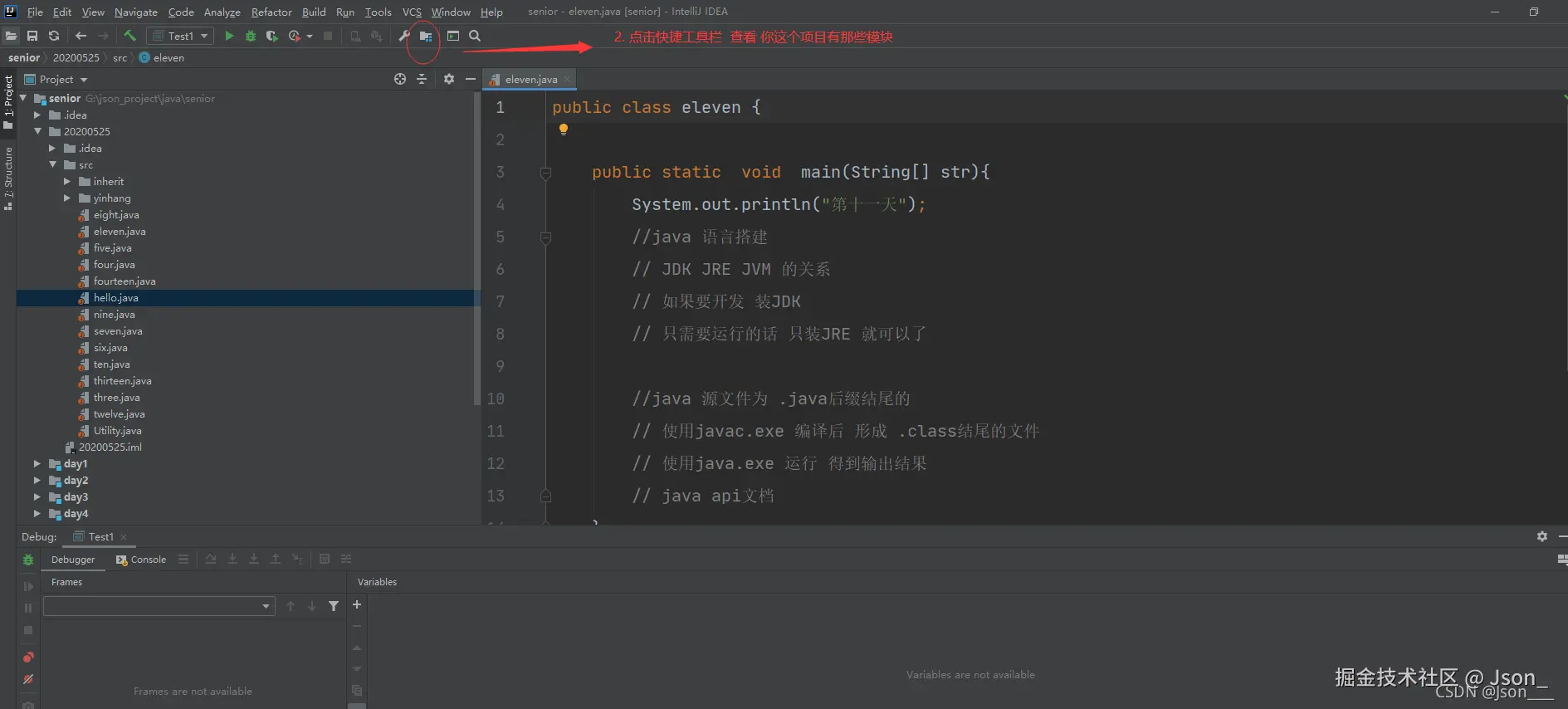Image resolution: width=1568 pixels, height=709 pixels.
Task: Open the Build menu
Action: (x=314, y=12)
